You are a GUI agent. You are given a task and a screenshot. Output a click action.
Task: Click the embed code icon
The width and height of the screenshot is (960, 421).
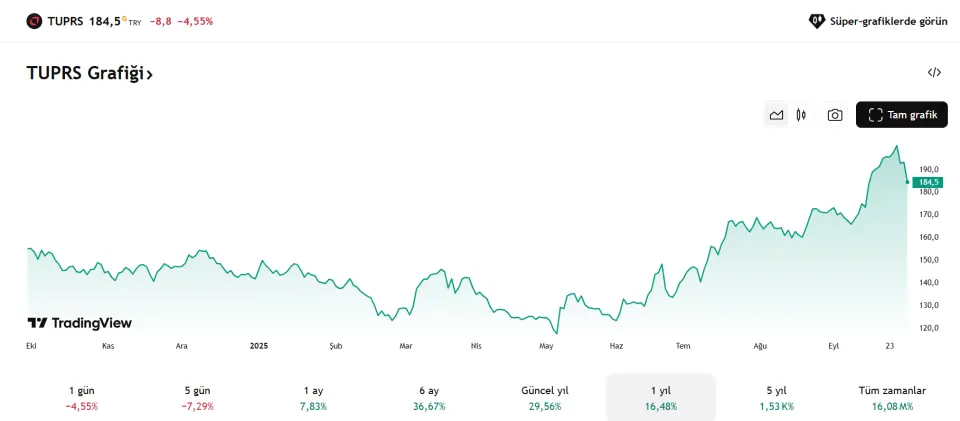pyautogui.click(x=934, y=72)
